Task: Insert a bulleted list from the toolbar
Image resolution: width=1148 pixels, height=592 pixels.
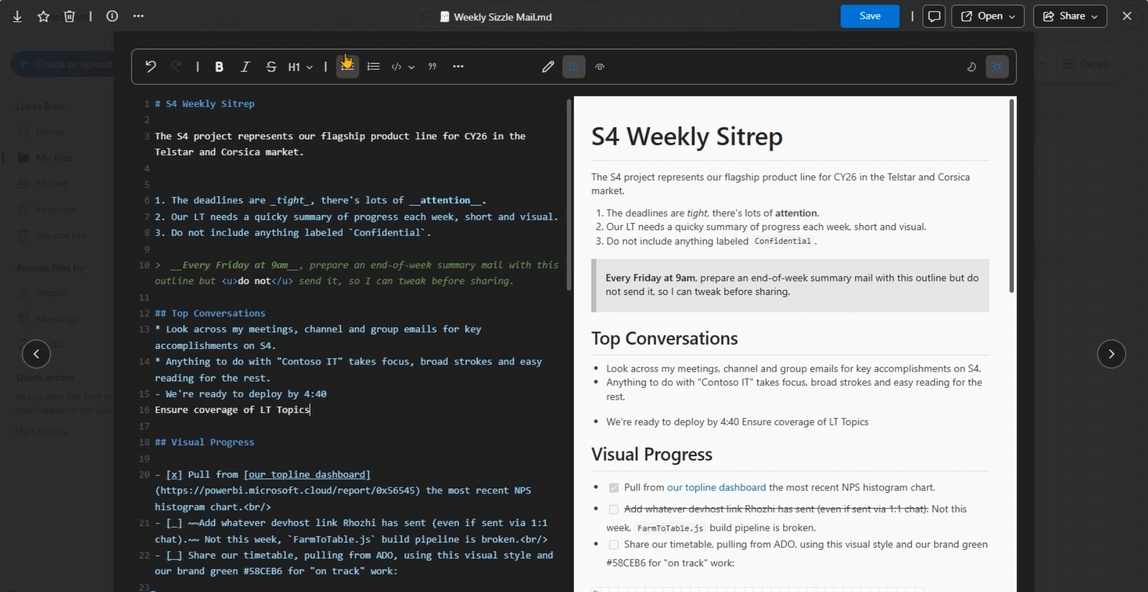Action: 373,67
